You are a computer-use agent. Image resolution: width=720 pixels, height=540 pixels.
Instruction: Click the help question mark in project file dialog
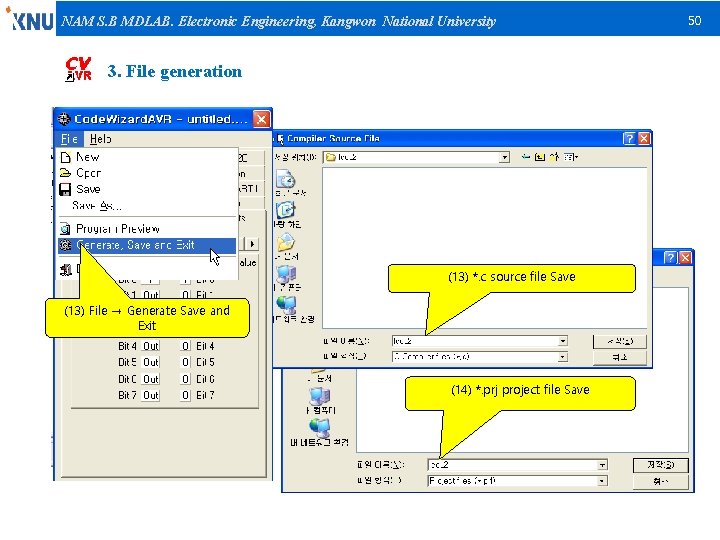pos(670,258)
